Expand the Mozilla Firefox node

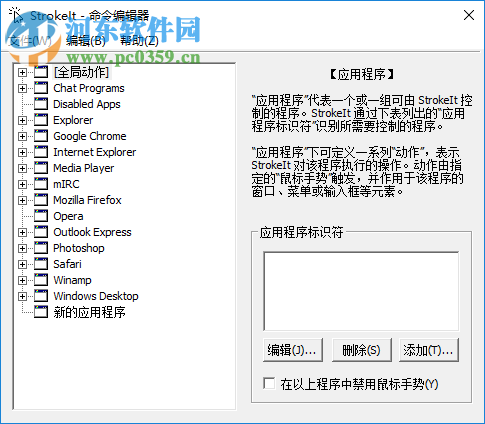(22, 200)
